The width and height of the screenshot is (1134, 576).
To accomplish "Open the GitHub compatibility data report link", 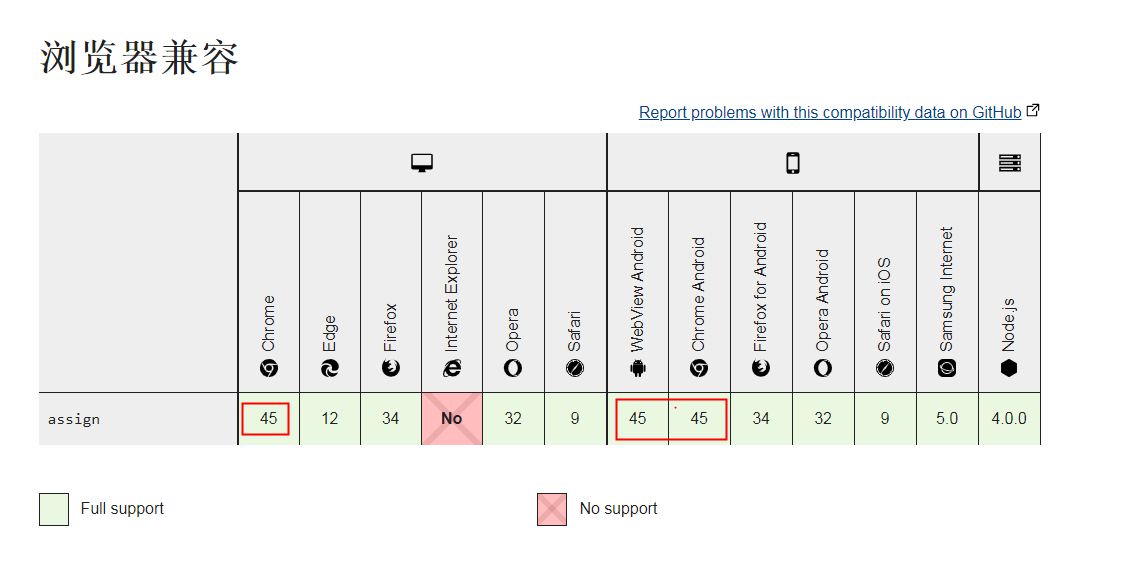I will pyautogui.click(x=830, y=112).
